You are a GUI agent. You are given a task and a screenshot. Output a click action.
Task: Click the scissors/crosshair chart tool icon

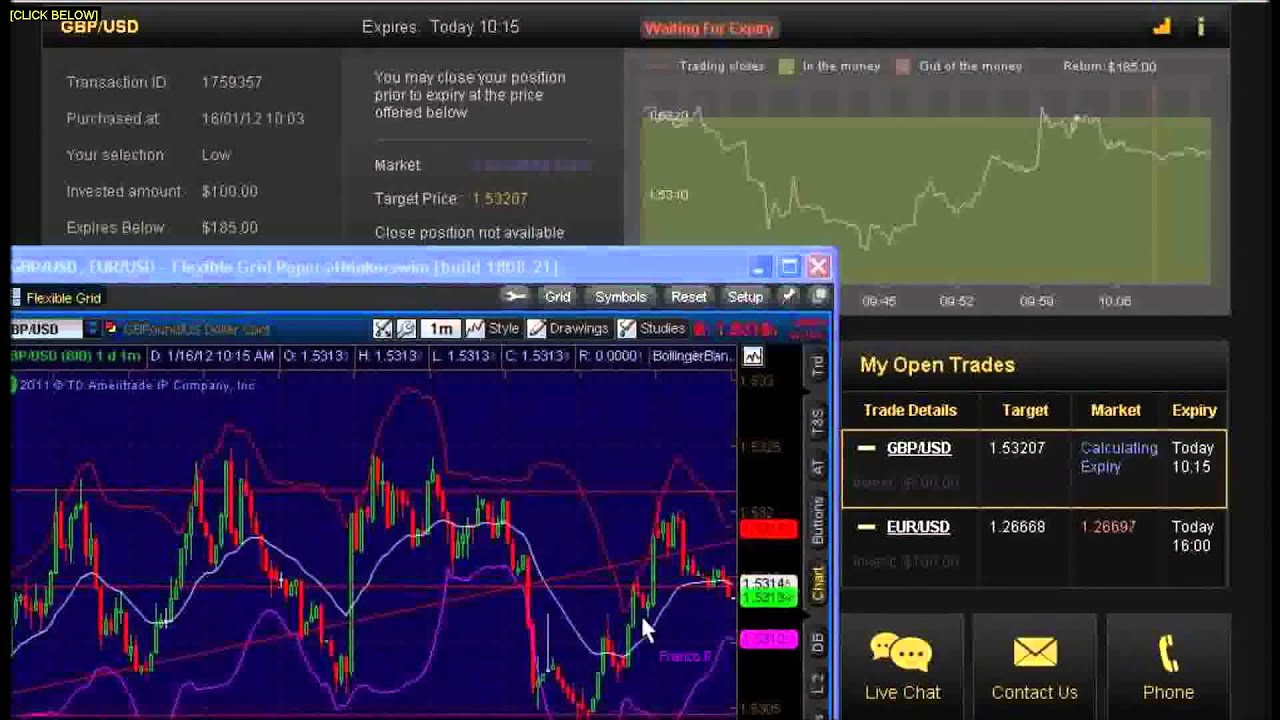coord(382,329)
